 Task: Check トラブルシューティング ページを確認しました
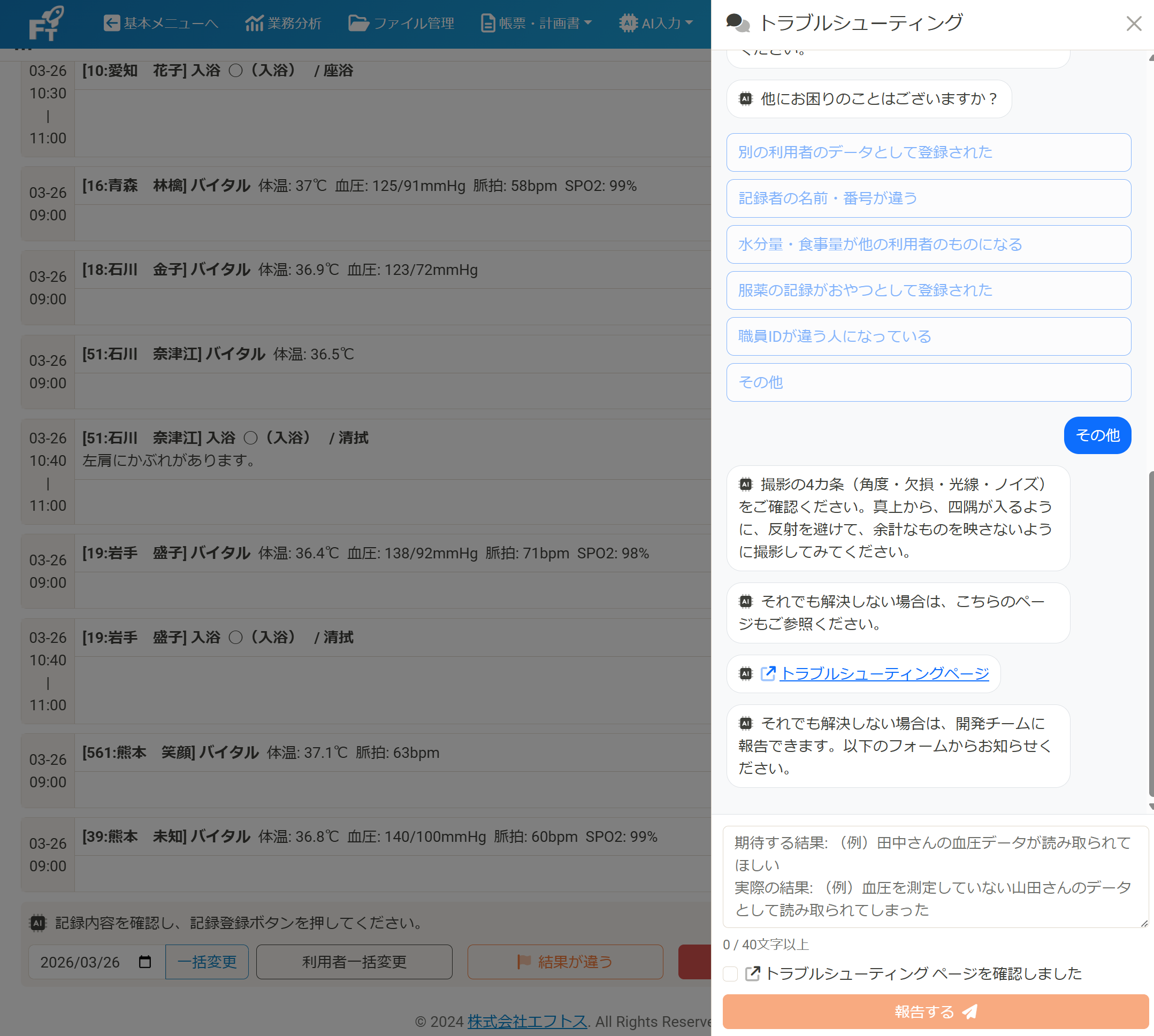point(730,973)
